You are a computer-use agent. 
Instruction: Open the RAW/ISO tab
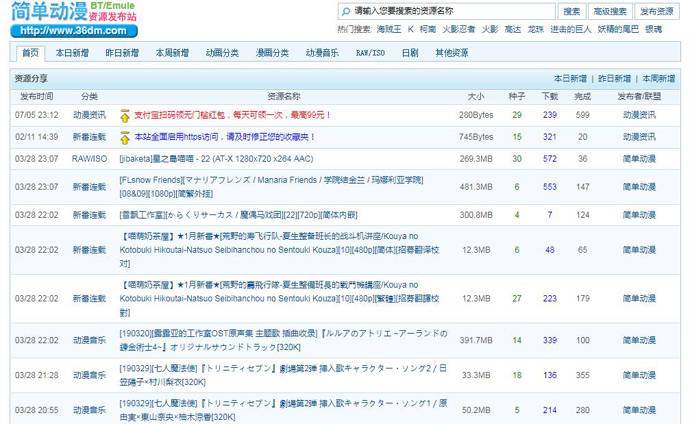tap(370, 53)
